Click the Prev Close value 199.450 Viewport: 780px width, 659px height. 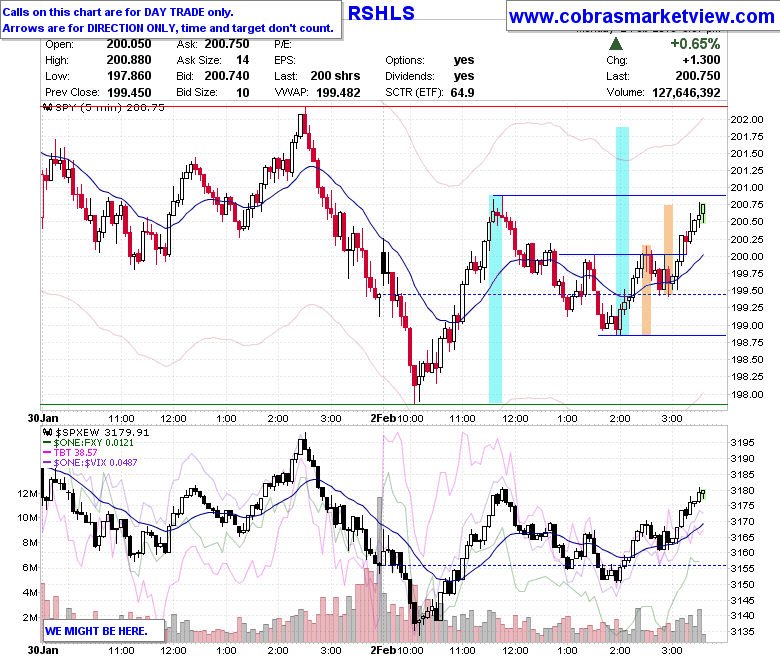(x=129, y=92)
